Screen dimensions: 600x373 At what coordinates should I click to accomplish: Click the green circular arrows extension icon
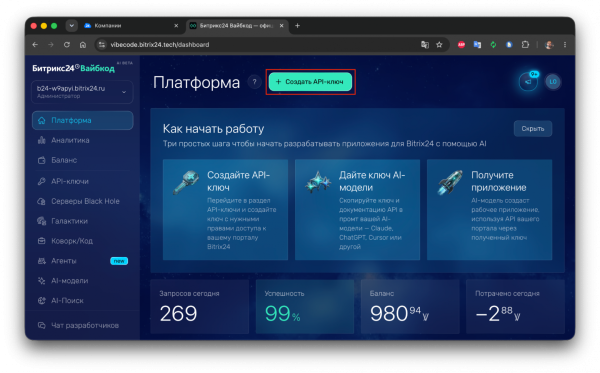click(x=493, y=45)
